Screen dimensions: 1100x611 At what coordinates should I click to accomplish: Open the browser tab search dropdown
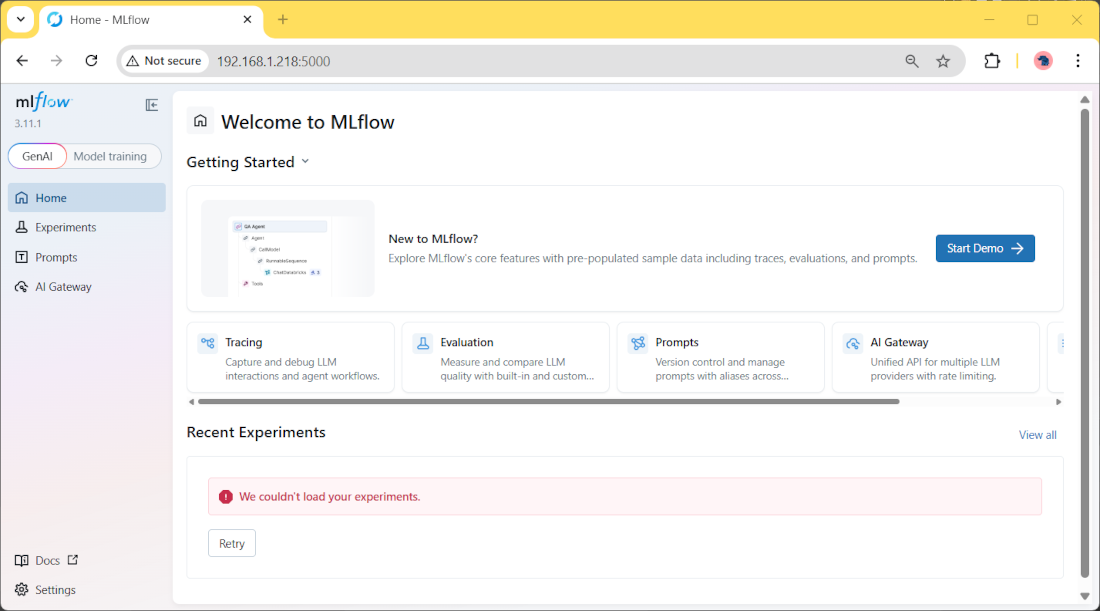coord(20,19)
